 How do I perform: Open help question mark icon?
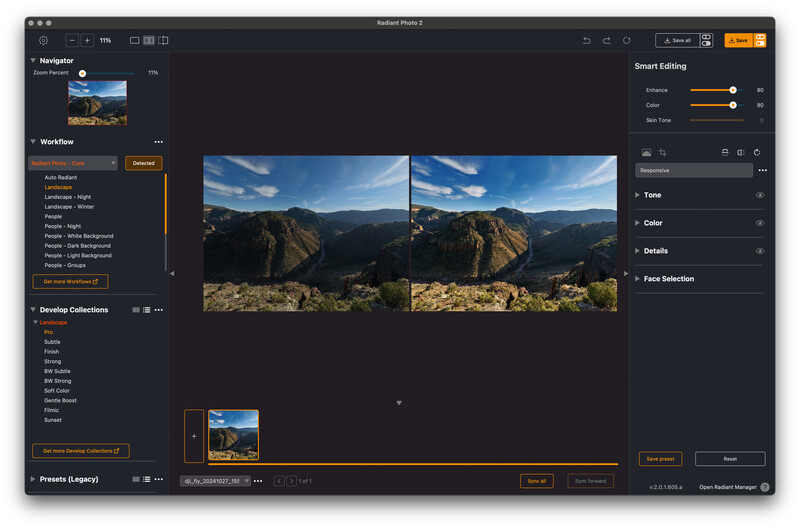coord(764,487)
